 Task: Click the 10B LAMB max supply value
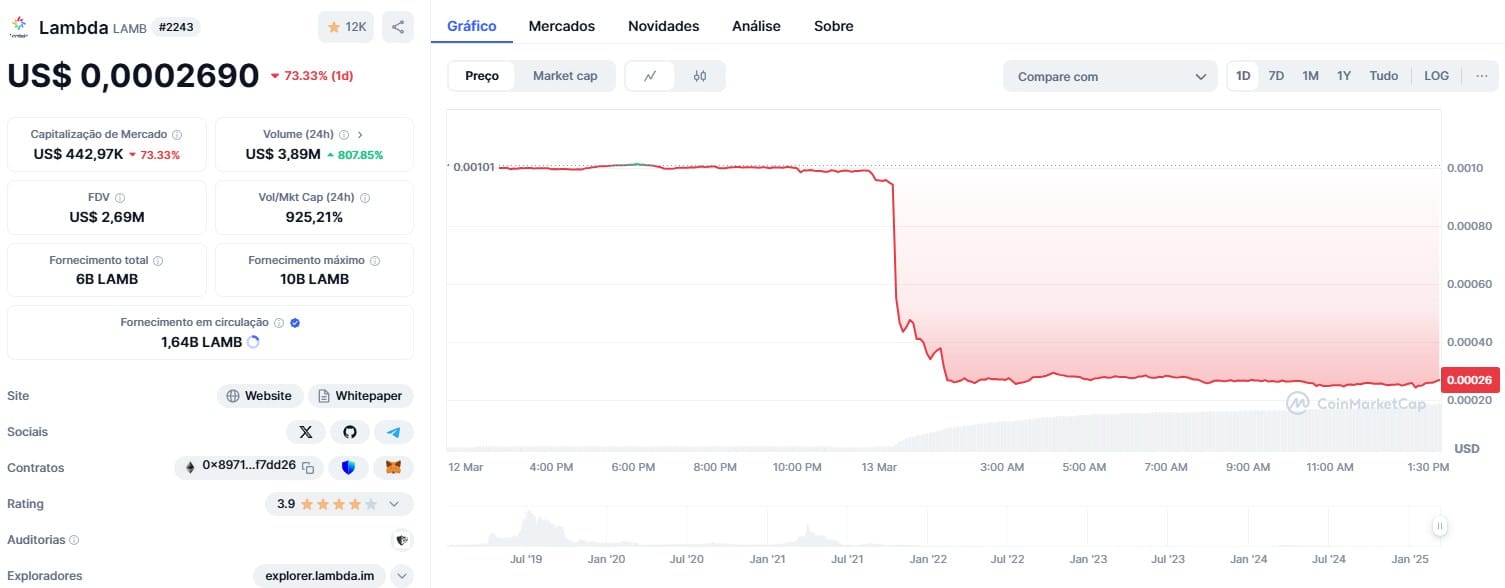[314, 279]
